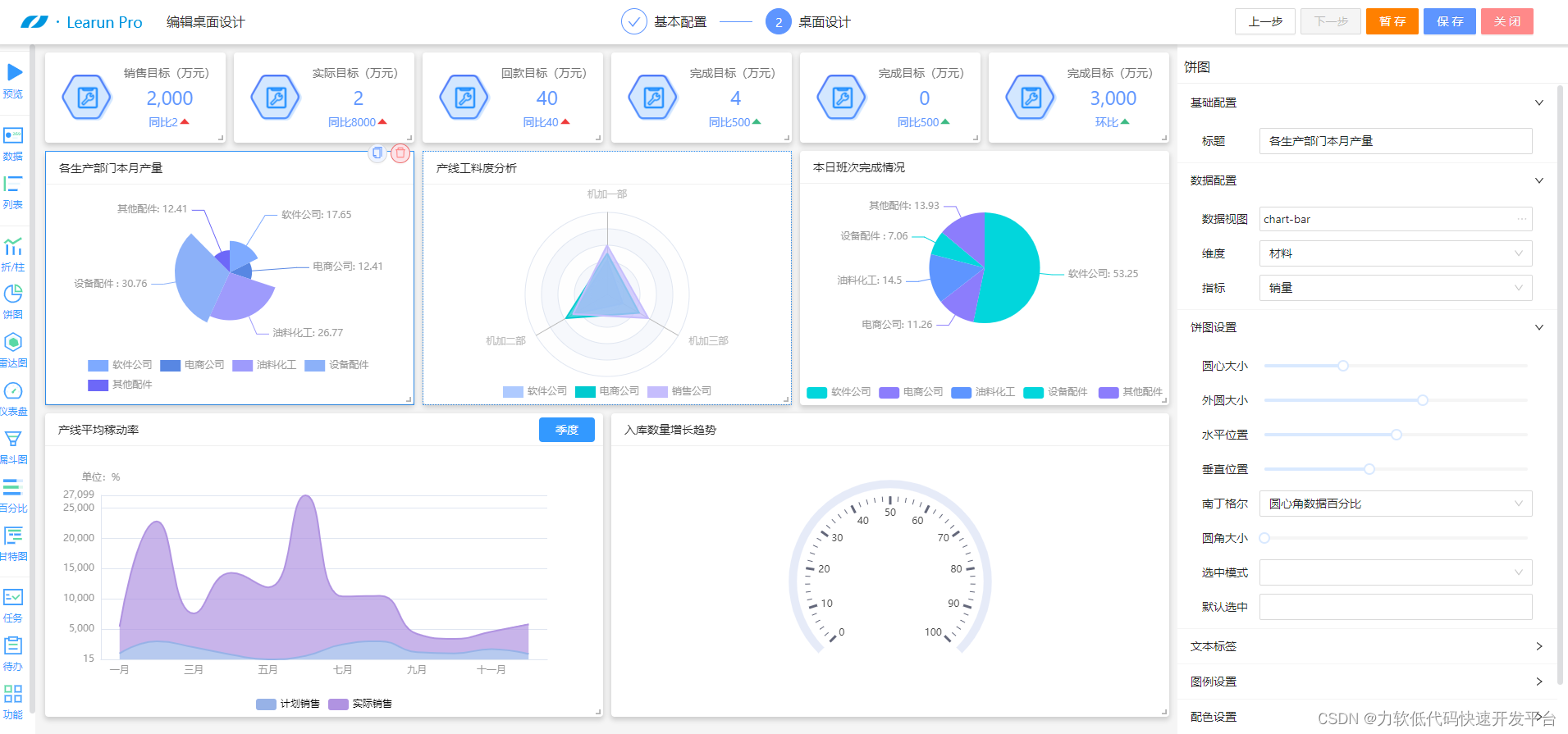Select the 甘特图 Gantt chart icon
The height and width of the screenshot is (734, 1568).
click(13, 536)
